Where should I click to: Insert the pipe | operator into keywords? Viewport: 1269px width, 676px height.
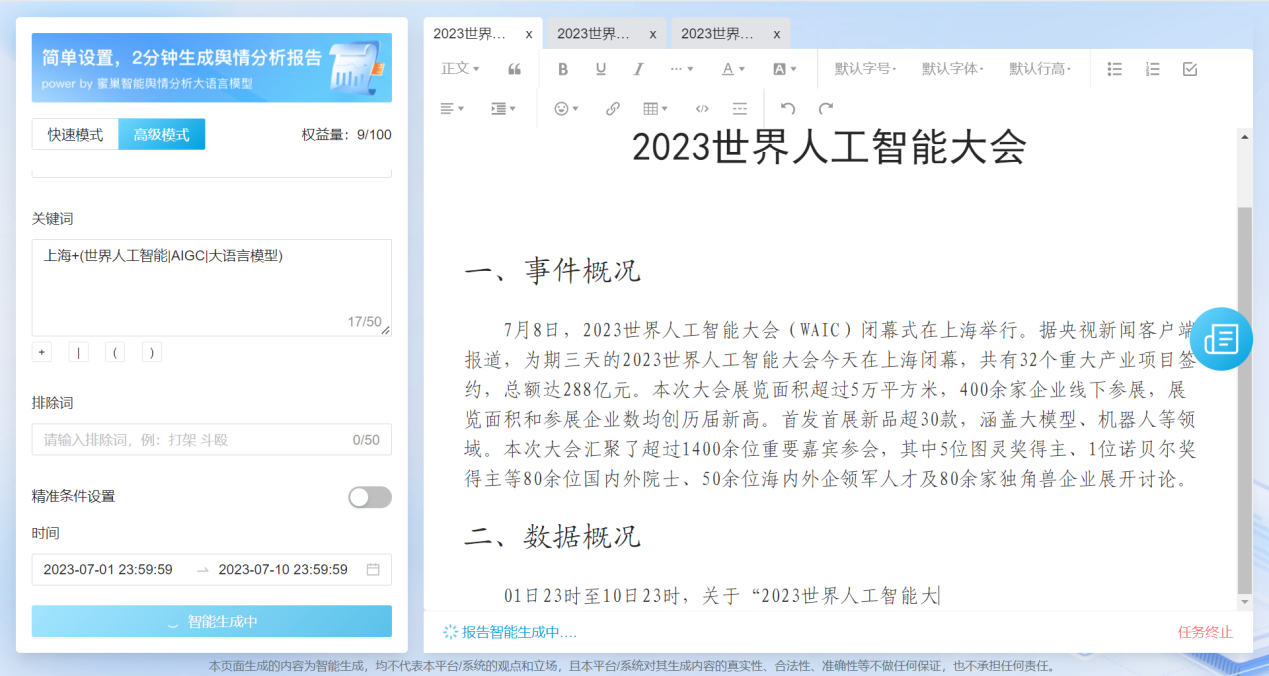(78, 352)
